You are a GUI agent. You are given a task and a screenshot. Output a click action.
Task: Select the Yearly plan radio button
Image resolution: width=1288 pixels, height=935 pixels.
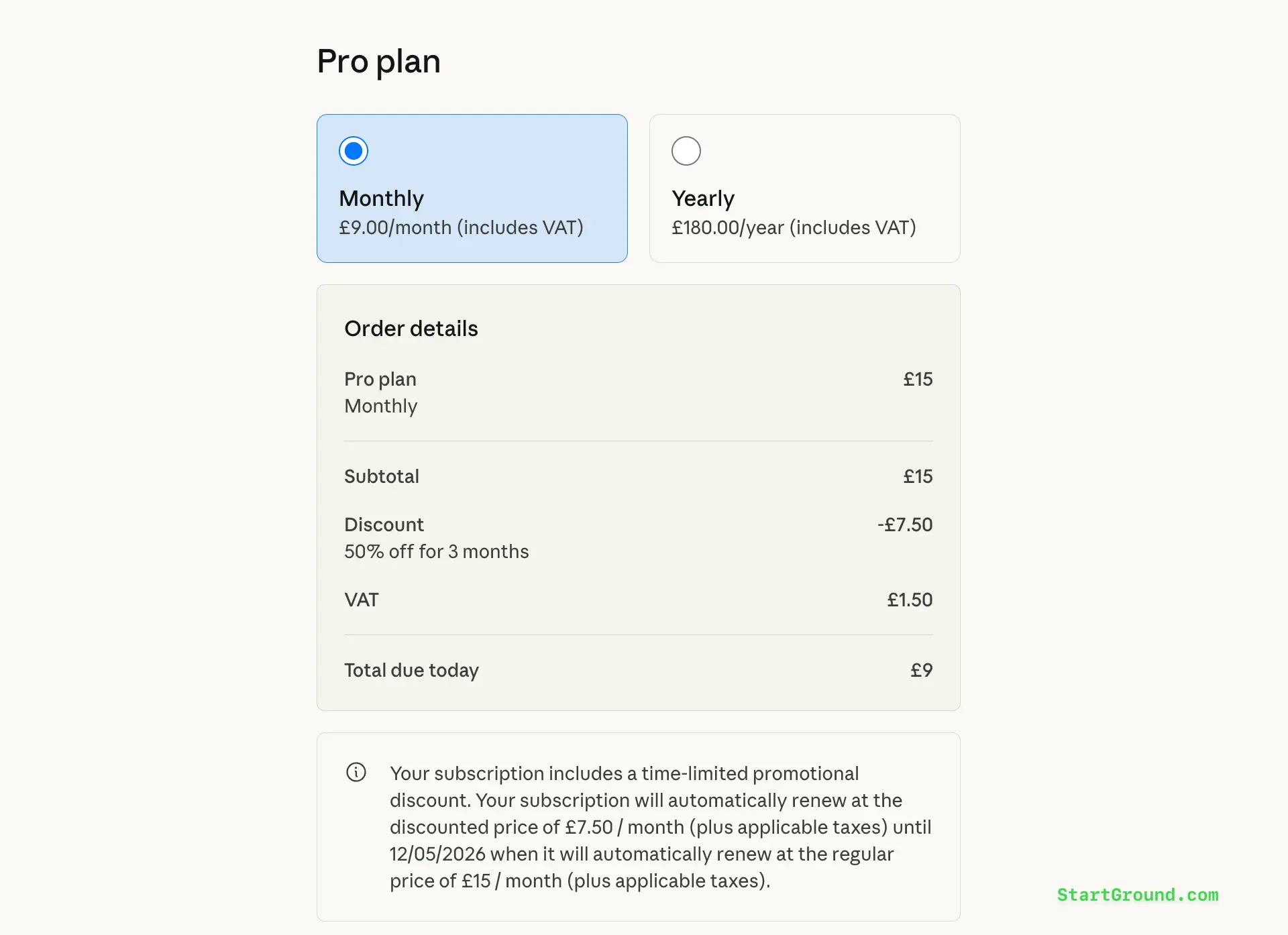(686, 151)
